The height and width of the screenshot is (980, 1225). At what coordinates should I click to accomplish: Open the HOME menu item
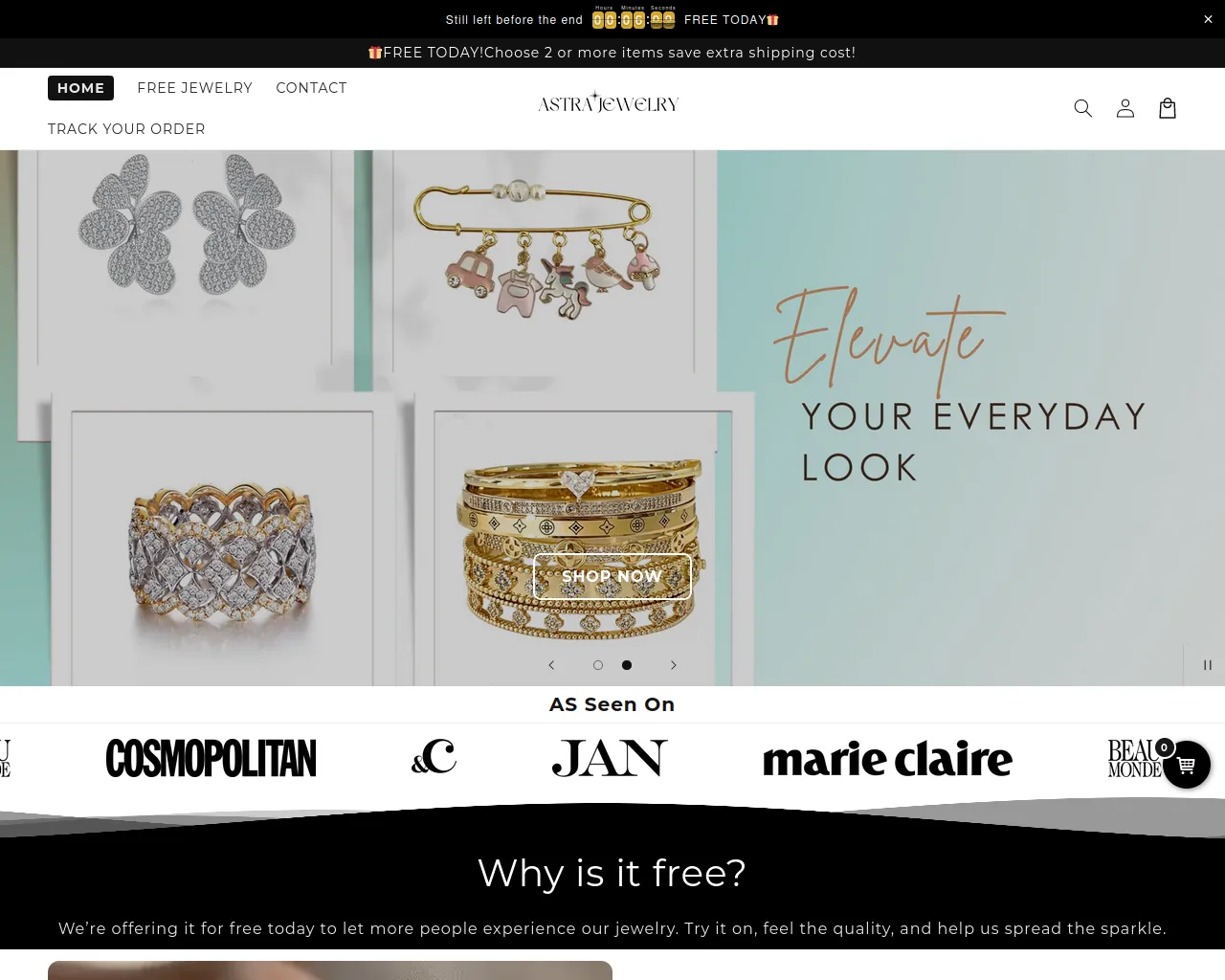pos(80,88)
